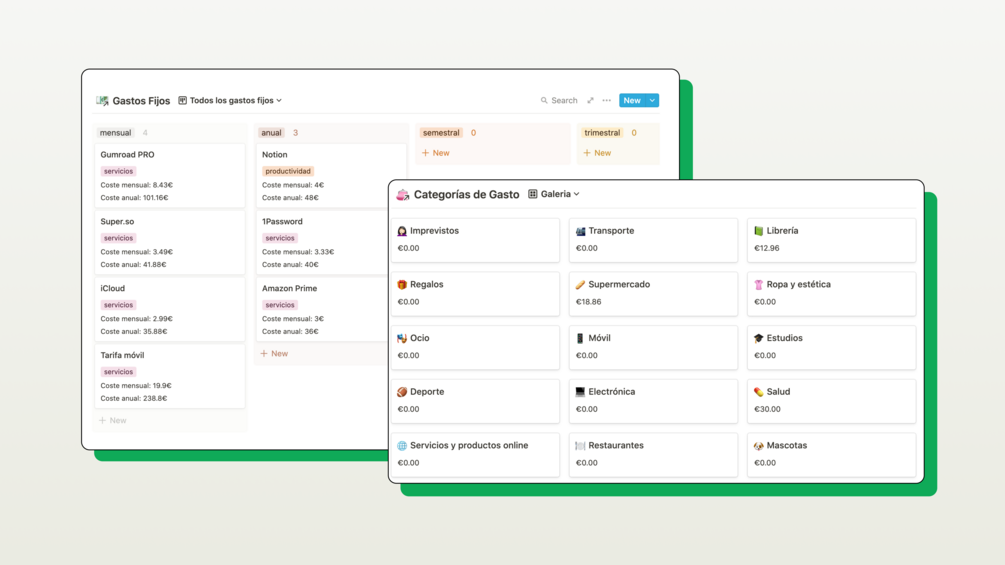This screenshot has width=1005, height=565.
Task: Open the Galería view chevron
Action: click(576, 194)
